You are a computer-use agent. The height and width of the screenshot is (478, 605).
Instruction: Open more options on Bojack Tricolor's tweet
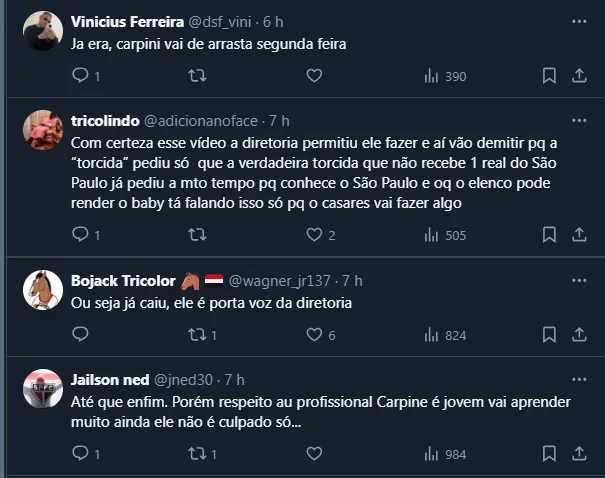(579, 280)
